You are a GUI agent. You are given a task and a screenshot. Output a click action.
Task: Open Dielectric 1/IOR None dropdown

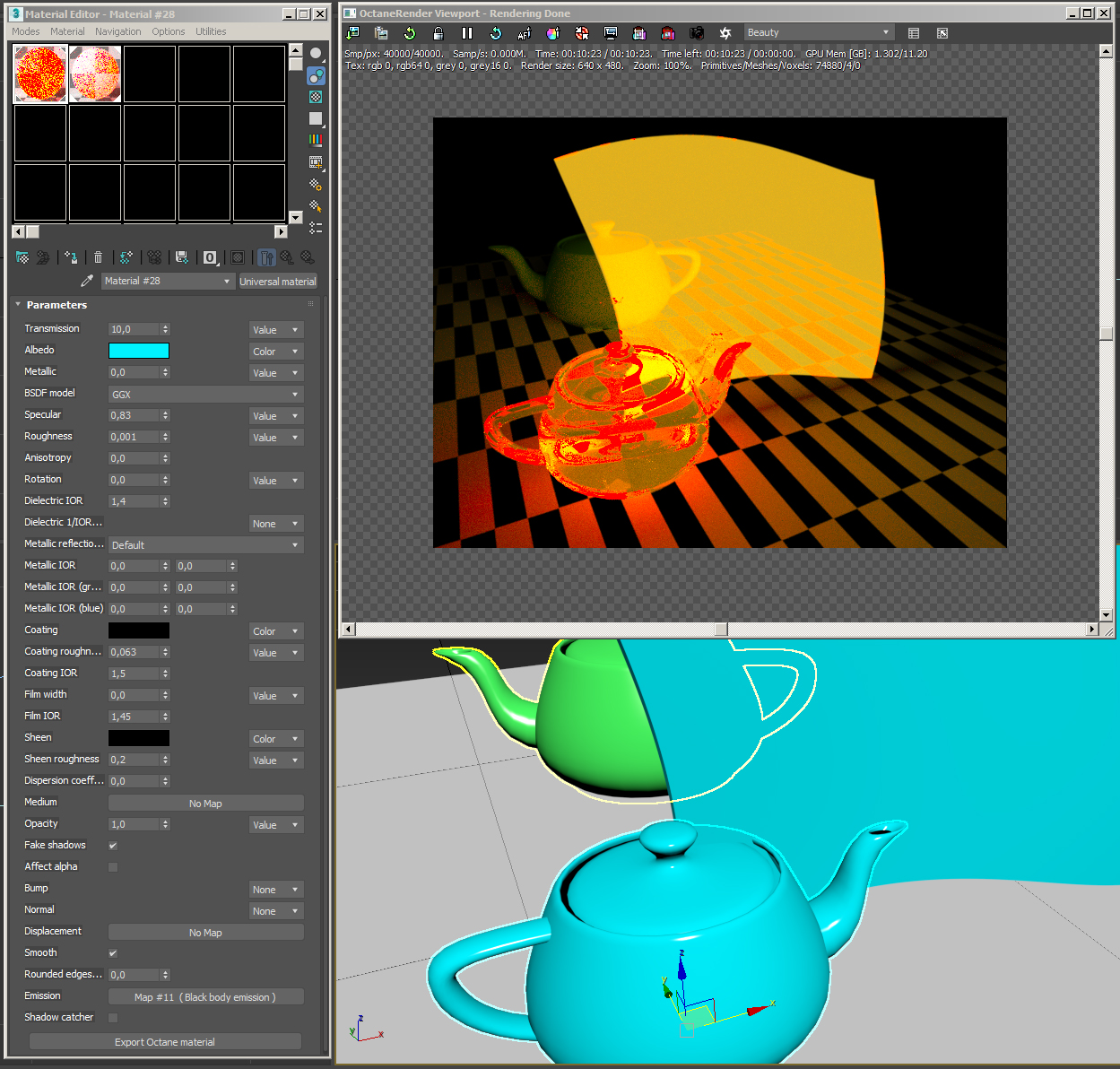tap(276, 524)
